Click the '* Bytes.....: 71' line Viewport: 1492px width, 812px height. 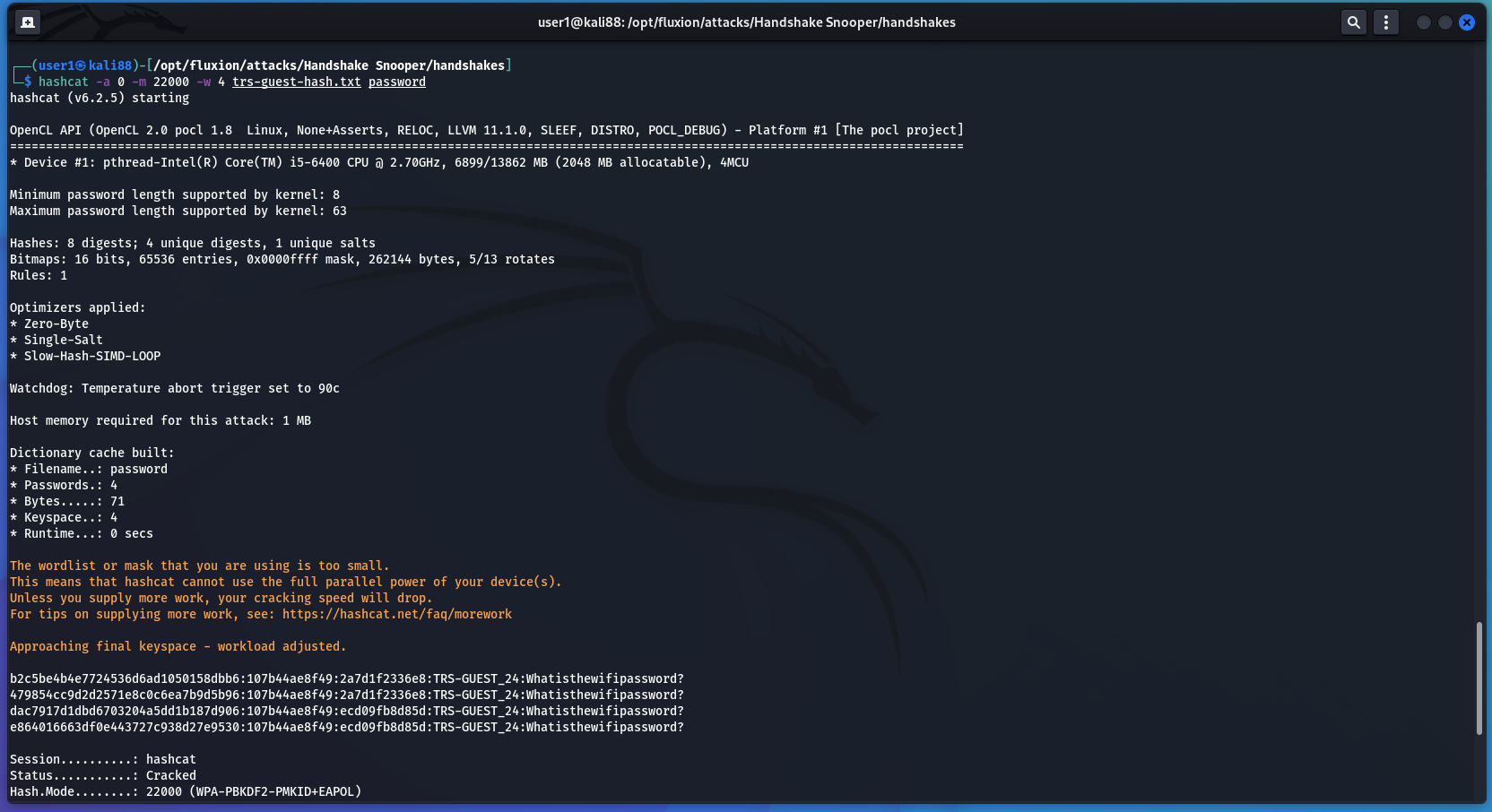(67, 501)
